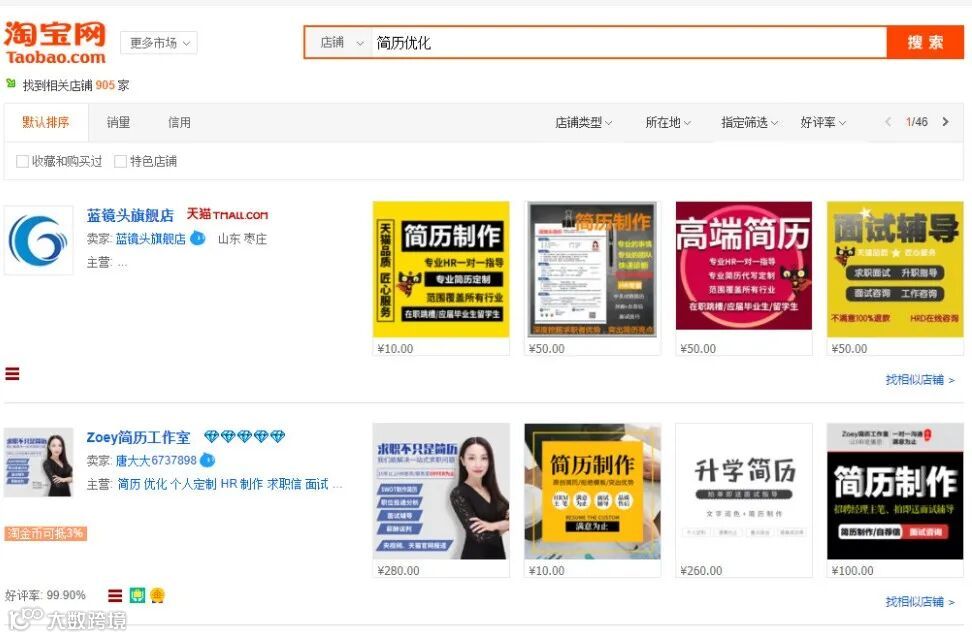Image resolution: width=972 pixels, height=638 pixels.
Task: Click the Taobao logo
Action: coord(55,43)
